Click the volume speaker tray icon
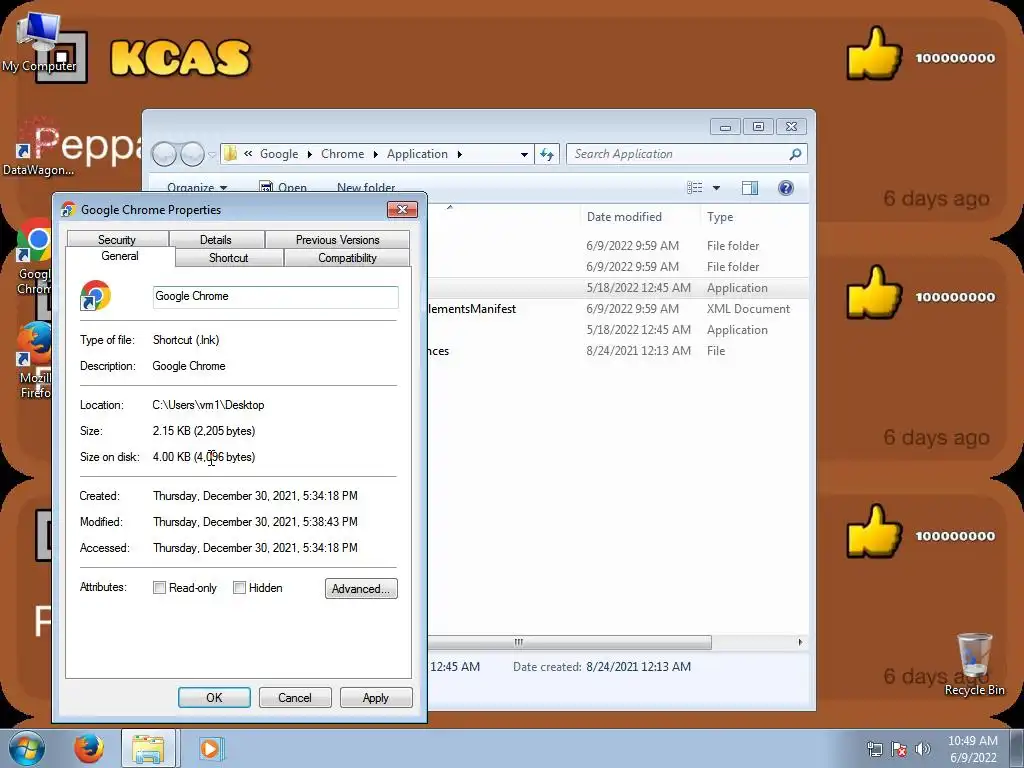Screen dimensions: 1024x768 point(922,749)
